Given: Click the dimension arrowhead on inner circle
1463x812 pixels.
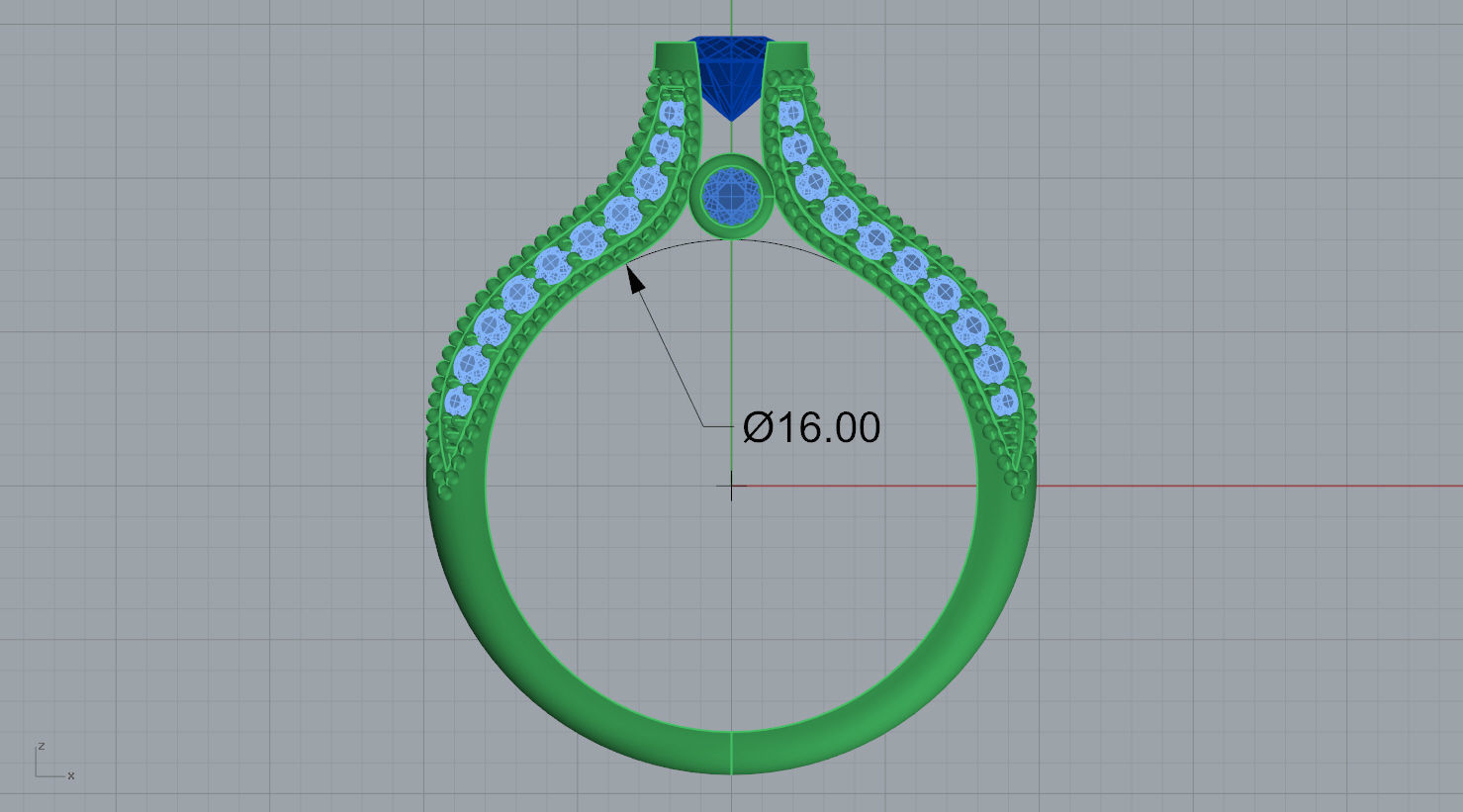Looking at the screenshot, I should tap(636, 280).
